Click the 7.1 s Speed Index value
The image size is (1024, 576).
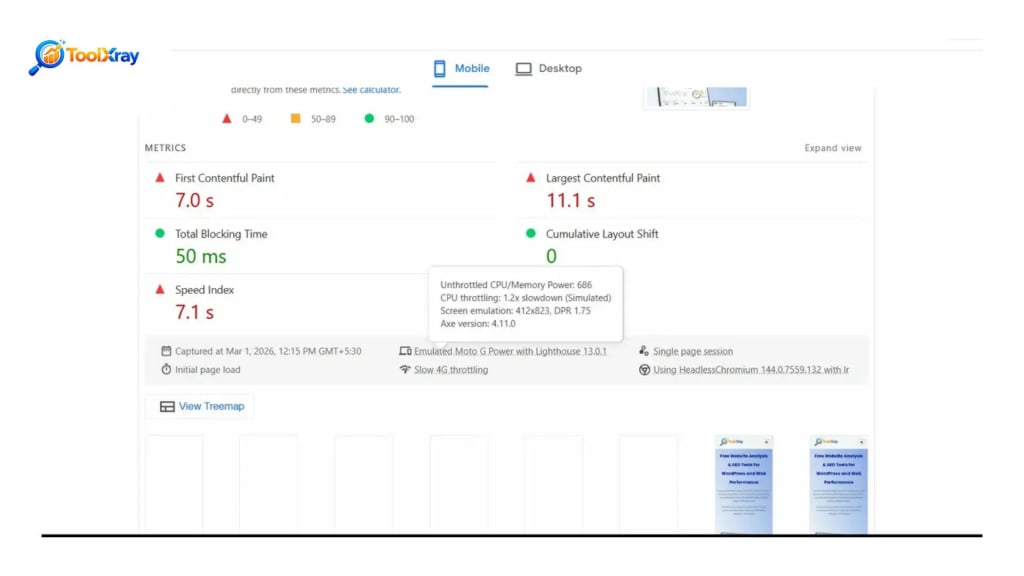(194, 312)
